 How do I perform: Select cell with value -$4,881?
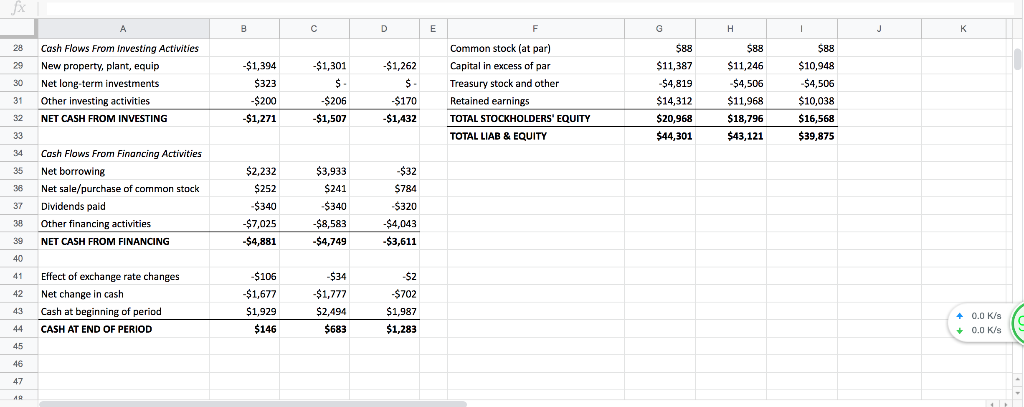(x=244, y=241)
